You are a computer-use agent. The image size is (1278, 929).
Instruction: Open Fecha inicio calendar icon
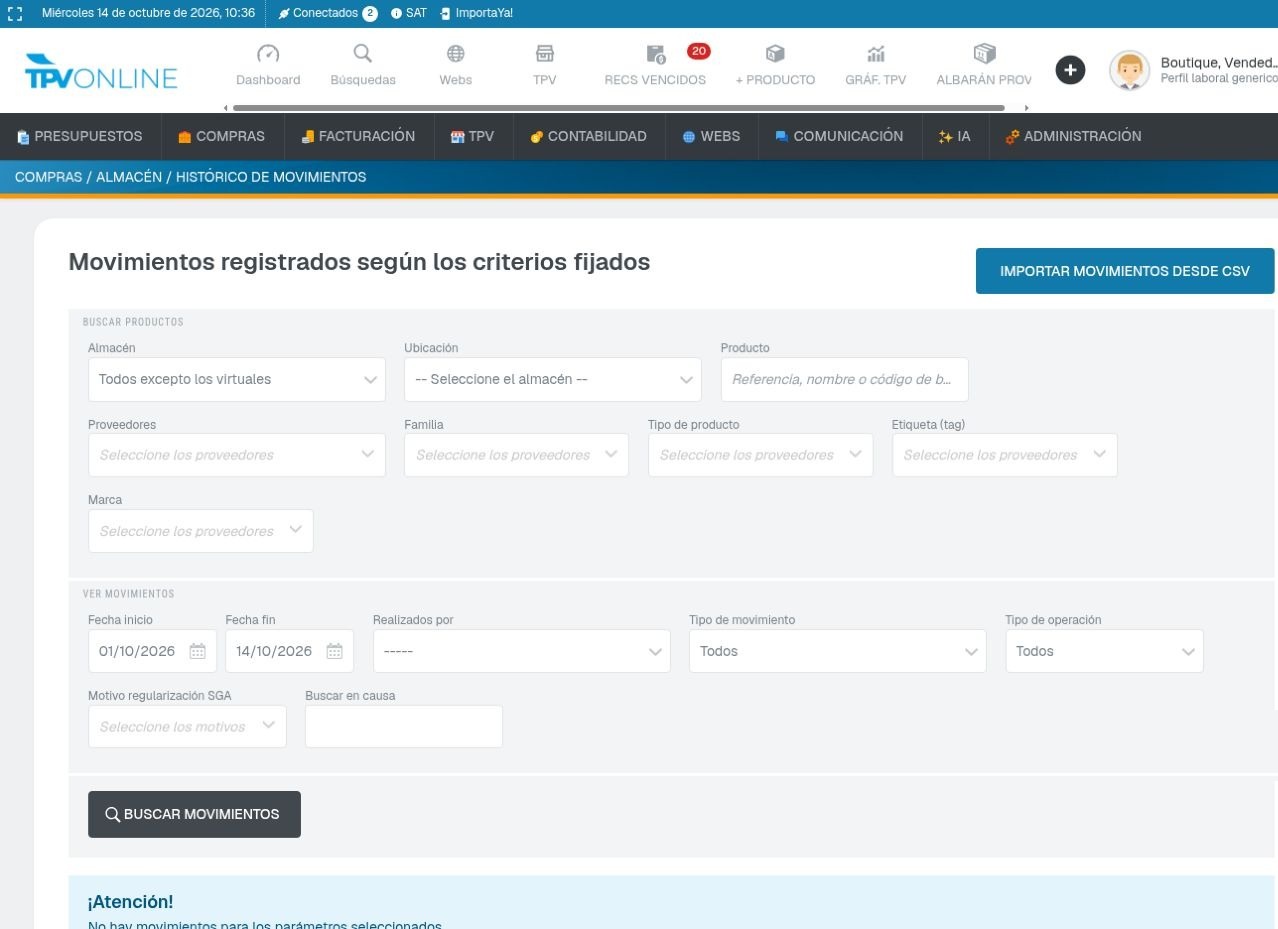[198, 651]
